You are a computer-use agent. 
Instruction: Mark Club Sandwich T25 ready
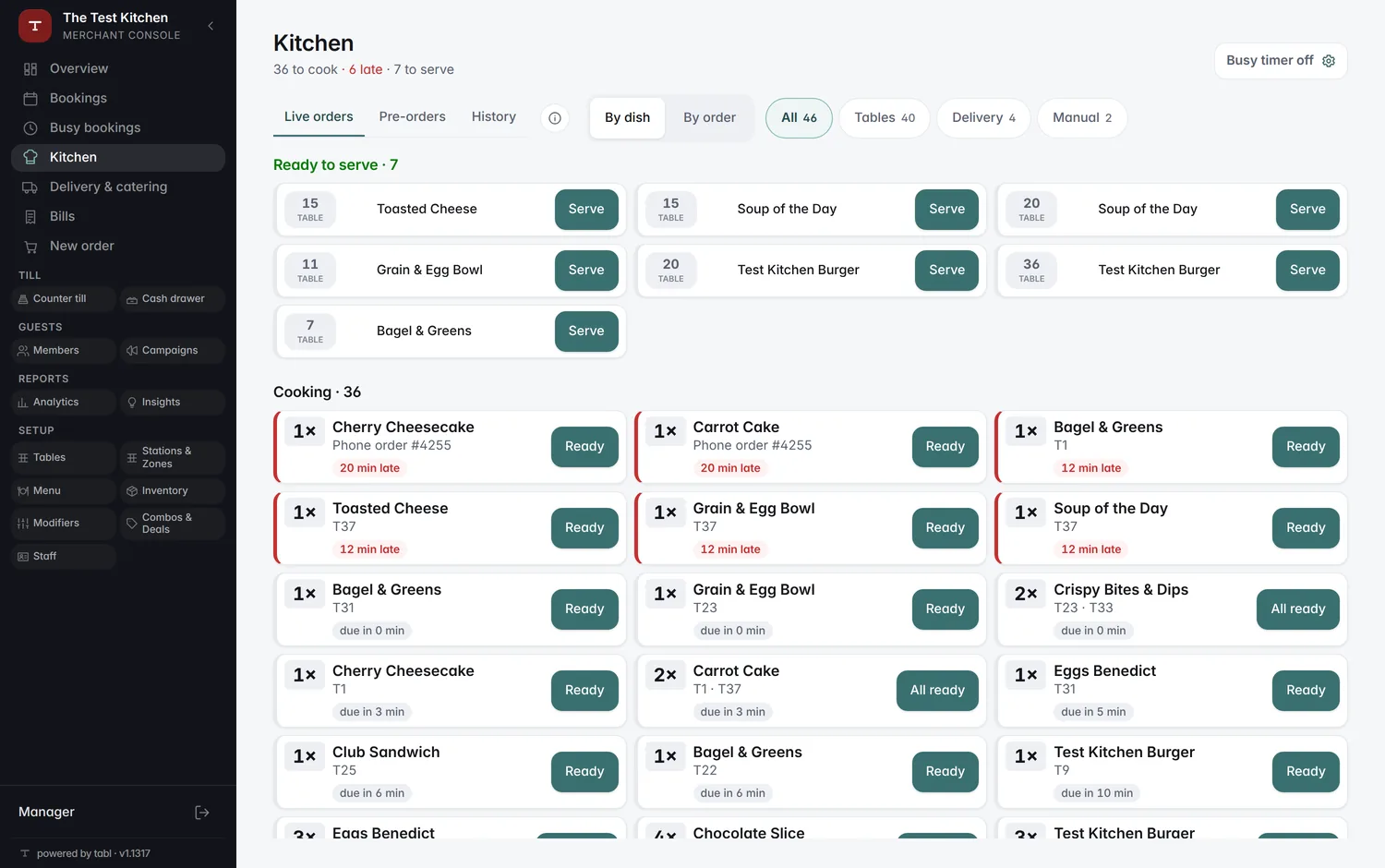(x=584, y=772)
